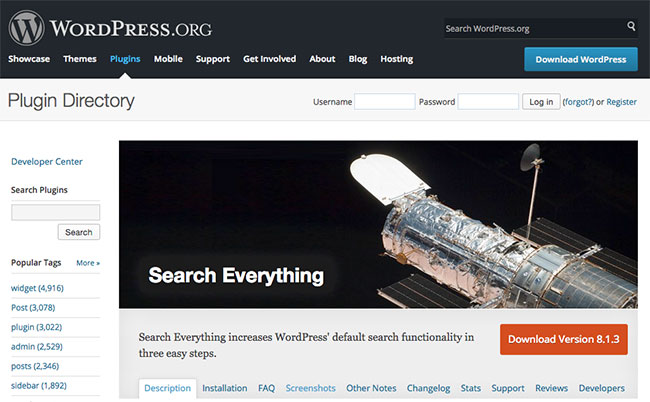
Task: Click the Search Plugins button
Action: [x=79, y=232]
